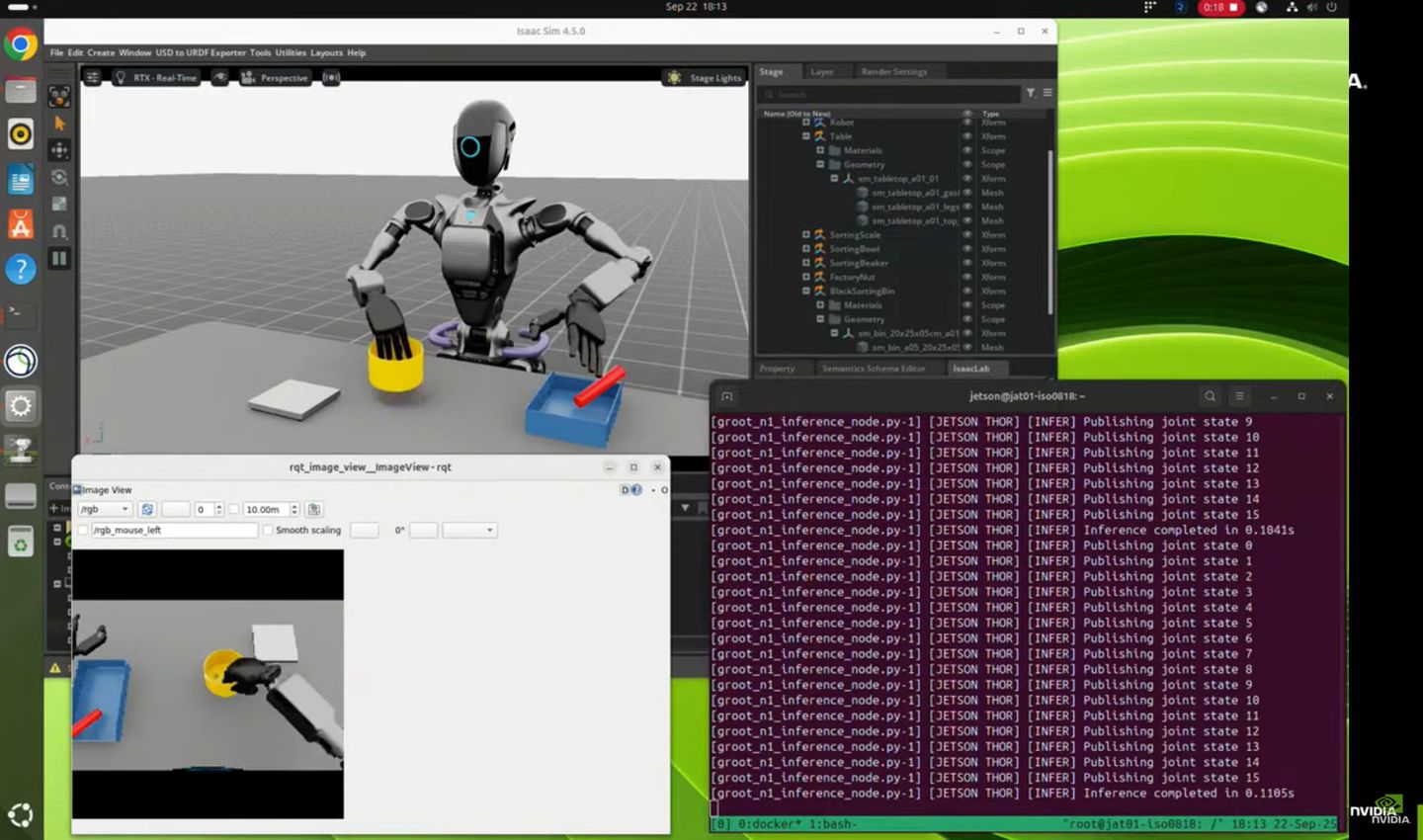Enable the Smooth scaling checkbox
Viewport: 1423px width, 840px height.
(268, 530)
